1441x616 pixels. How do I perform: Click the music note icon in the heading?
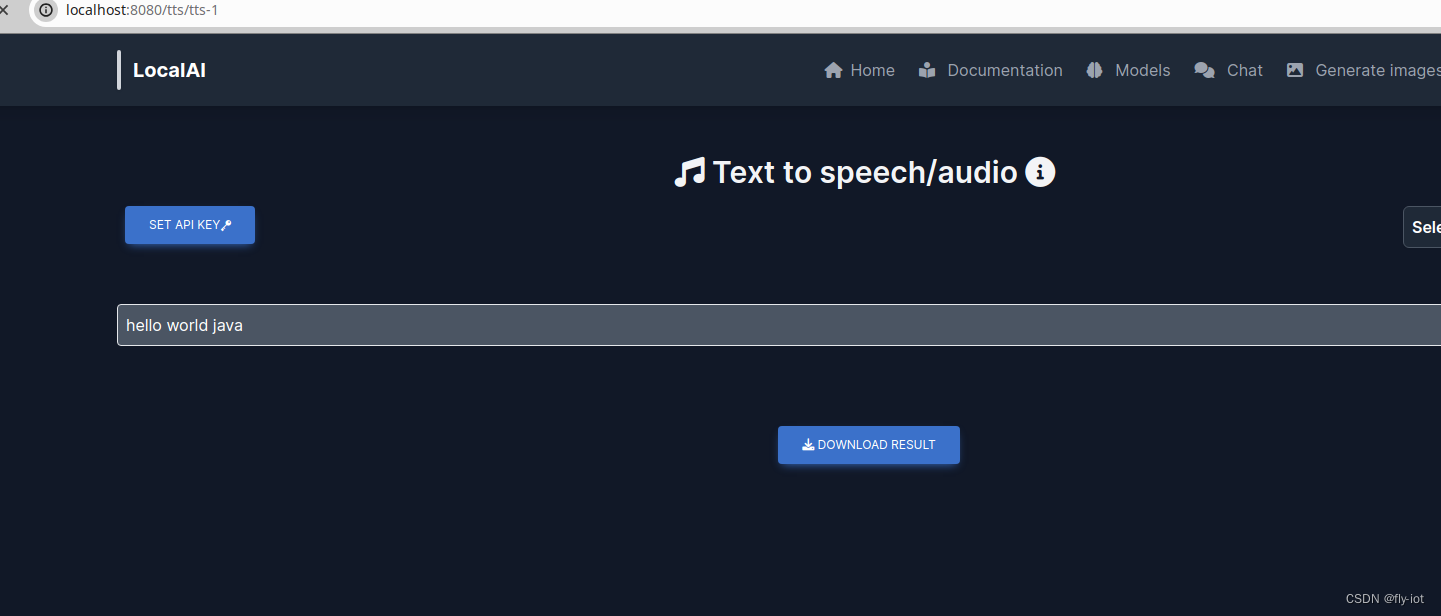690,172
